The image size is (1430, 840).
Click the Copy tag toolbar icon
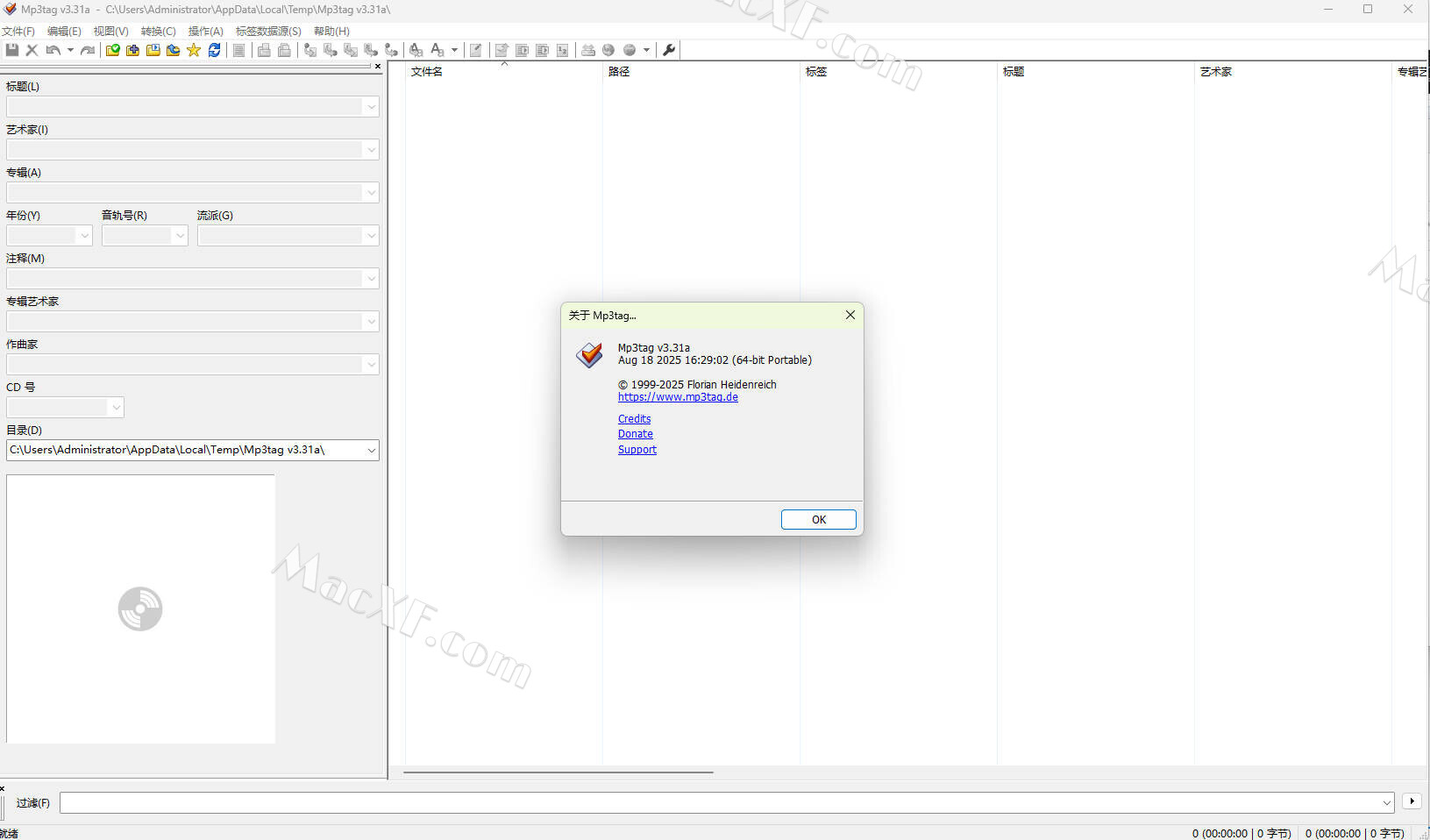(264, 50)
